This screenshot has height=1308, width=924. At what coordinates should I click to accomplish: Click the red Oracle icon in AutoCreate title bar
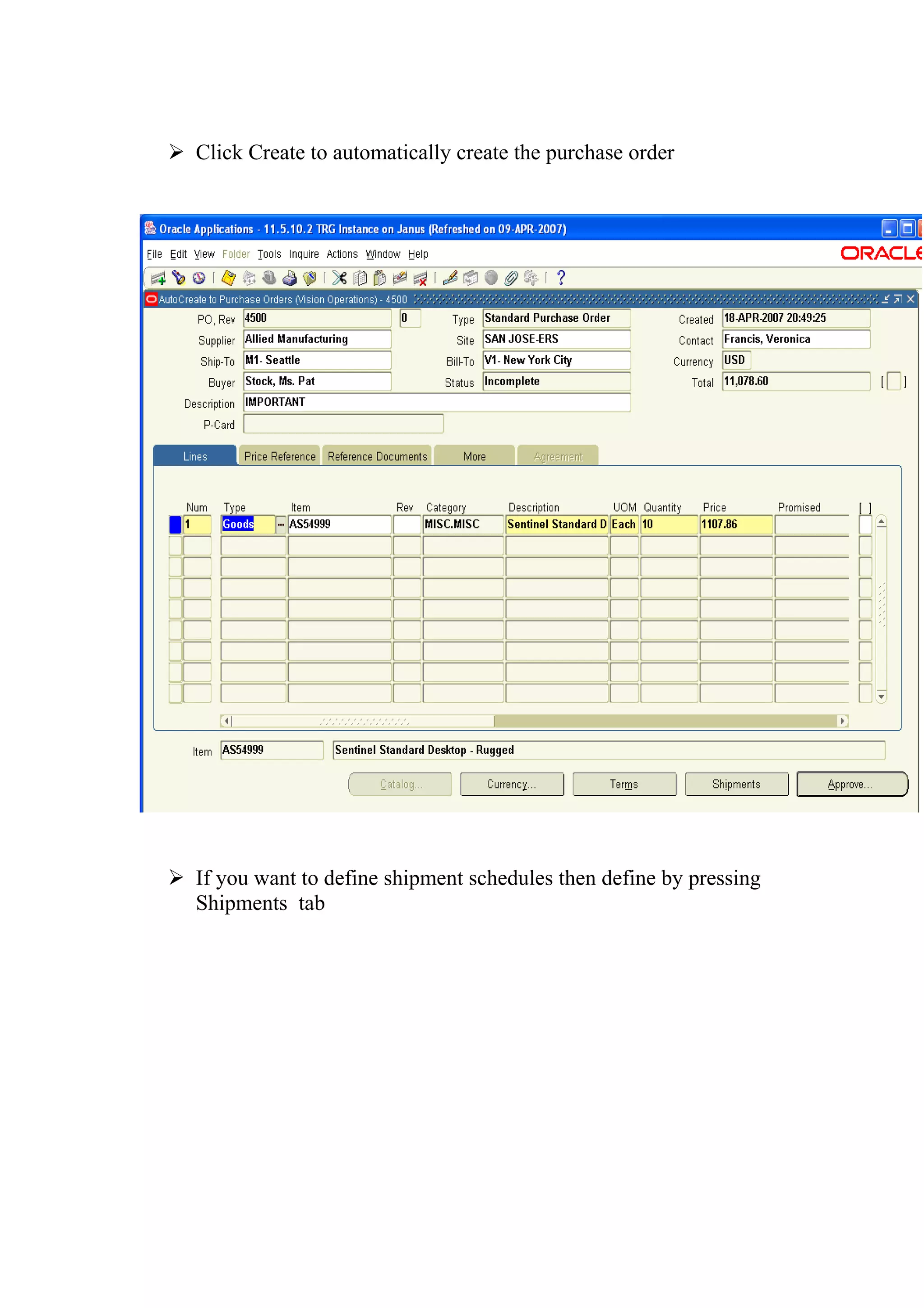(x=152, y=300)
